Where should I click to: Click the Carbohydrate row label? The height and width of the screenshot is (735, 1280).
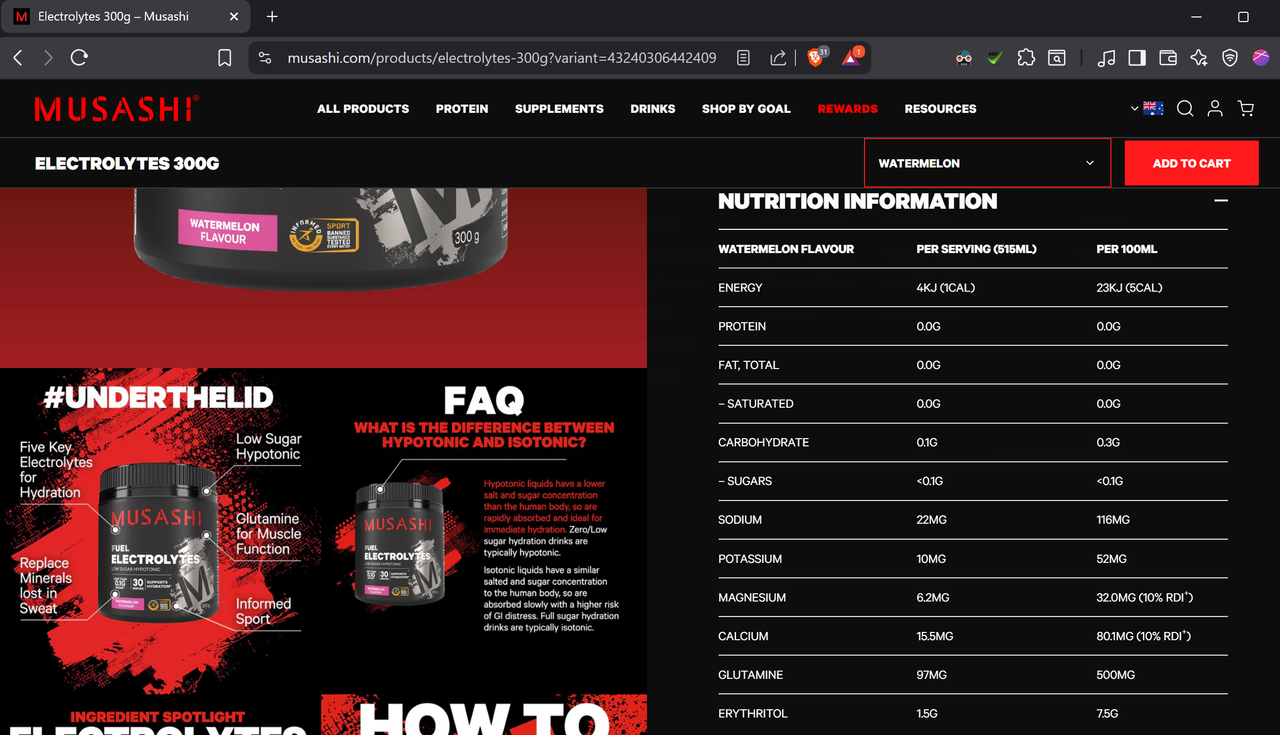(763, 443)
